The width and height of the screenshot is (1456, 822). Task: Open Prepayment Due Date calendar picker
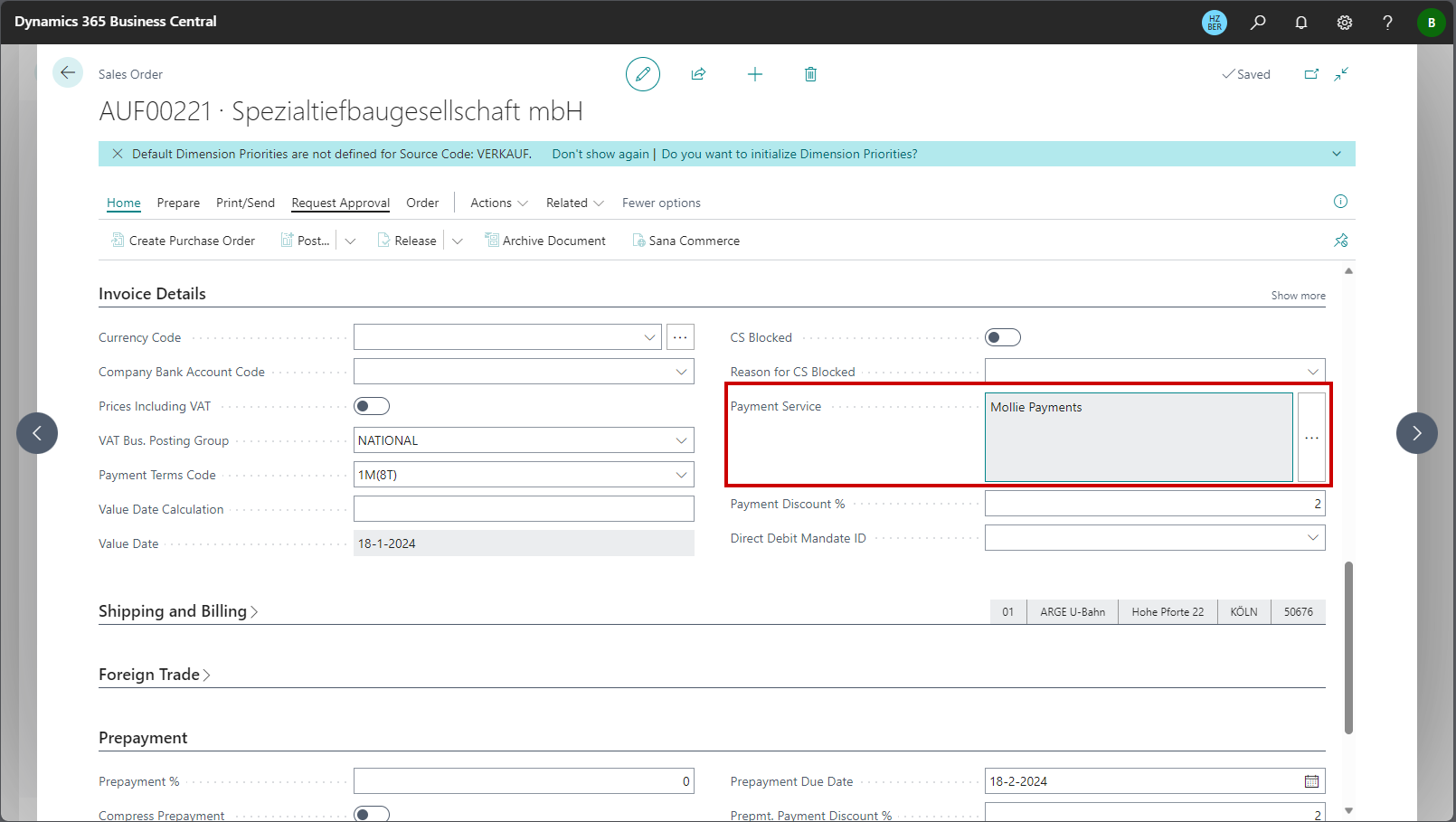tap(1311, 781)
